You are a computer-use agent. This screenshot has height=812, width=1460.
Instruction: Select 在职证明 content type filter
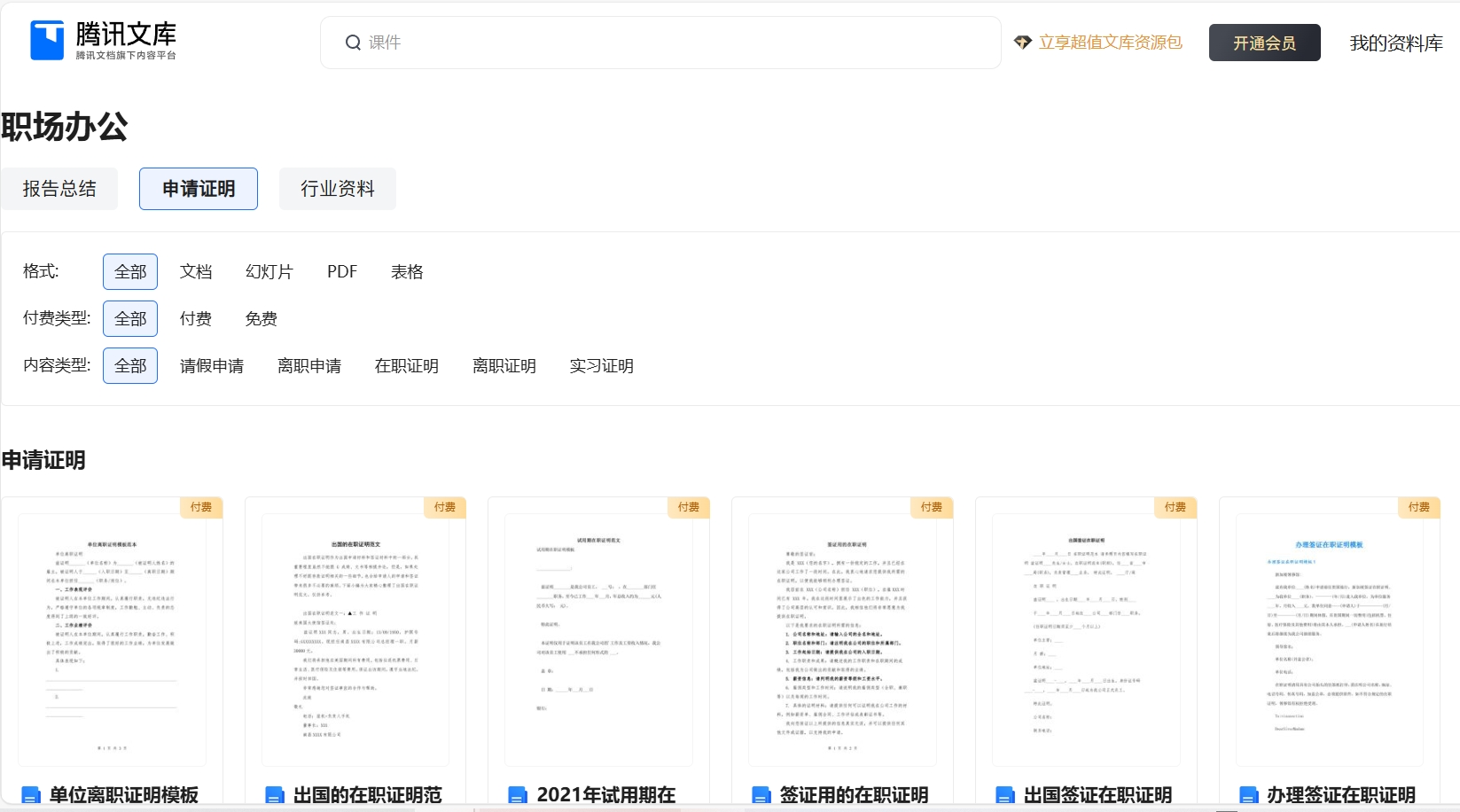tap(406, 366)
